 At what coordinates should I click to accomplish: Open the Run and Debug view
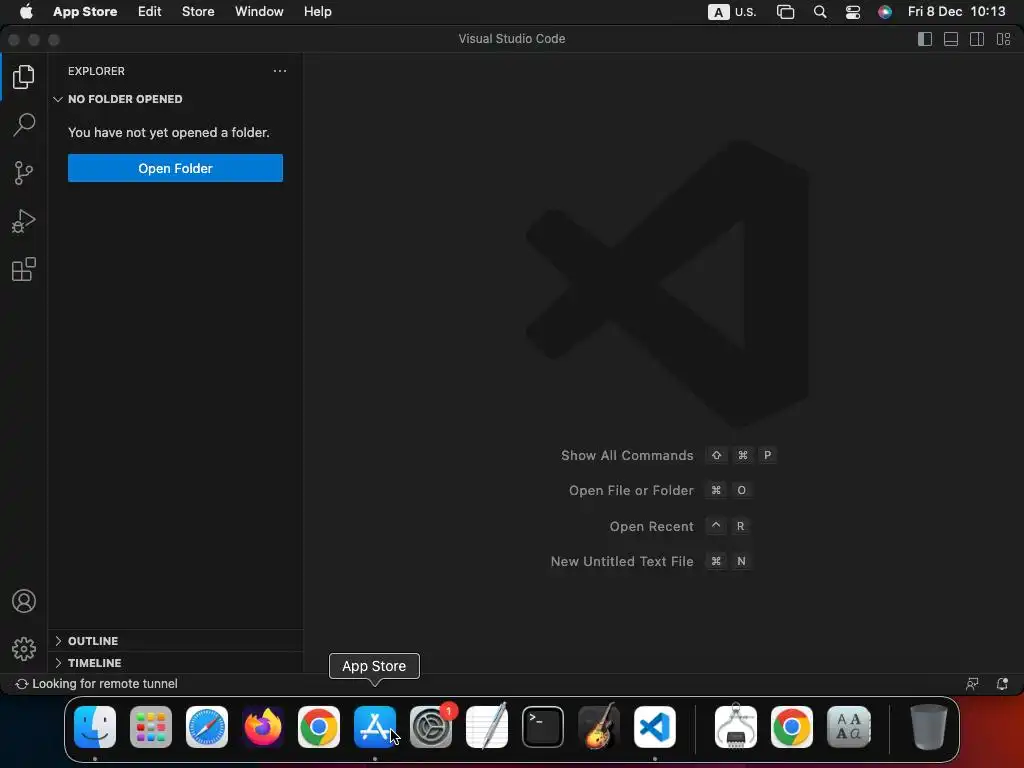(x=24, y=221)
